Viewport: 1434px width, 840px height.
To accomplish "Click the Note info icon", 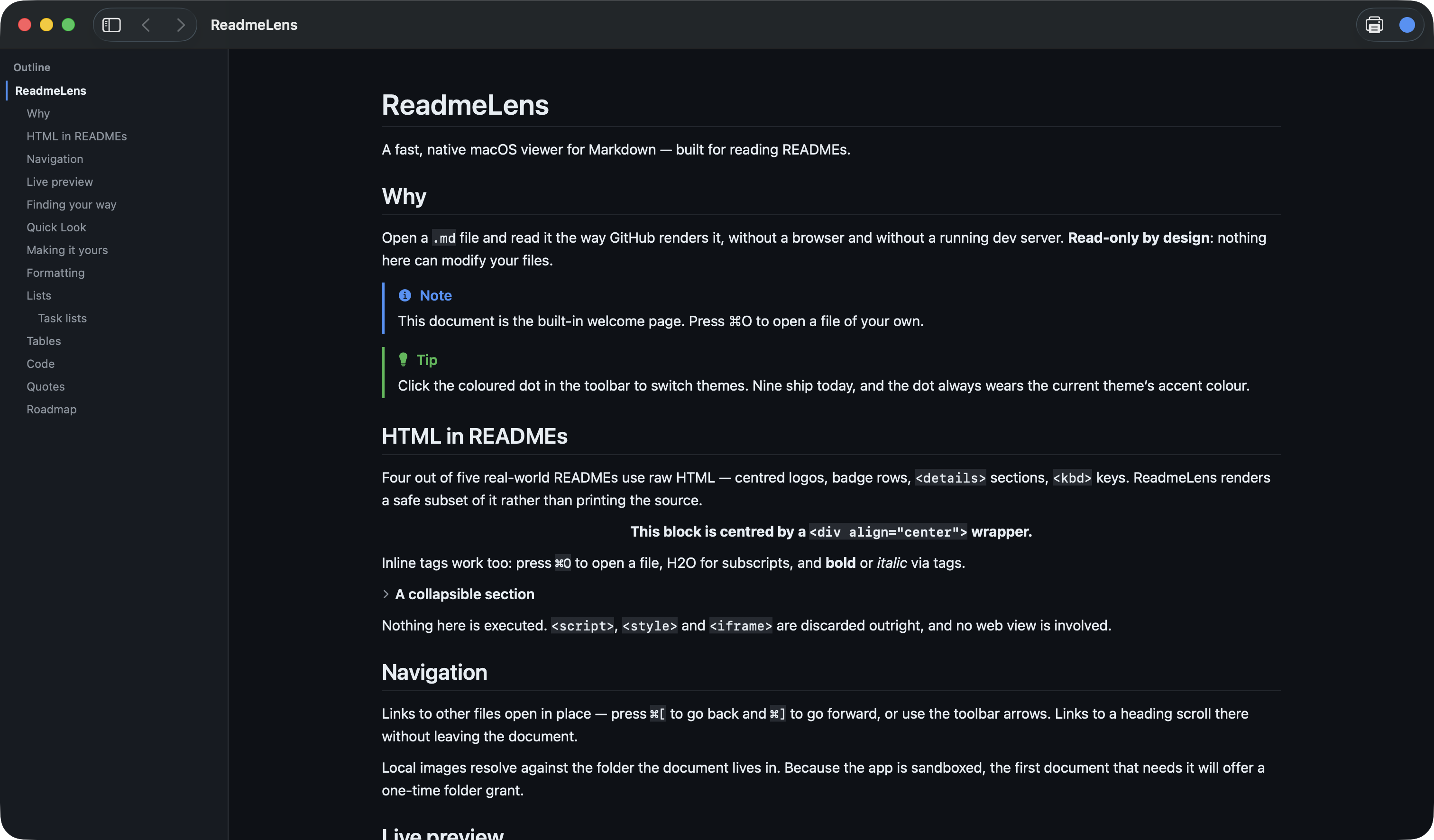I will pyautogui.click(x=404, y=295).
